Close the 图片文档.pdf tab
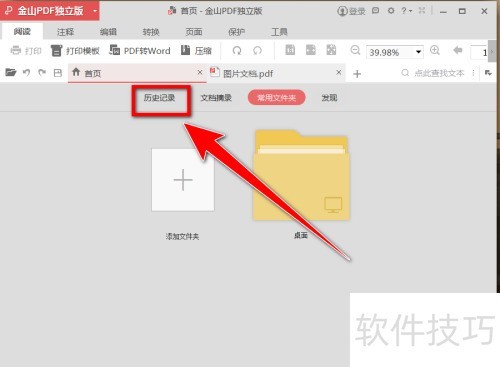This screenshot has height=367, width=500. 339,72
